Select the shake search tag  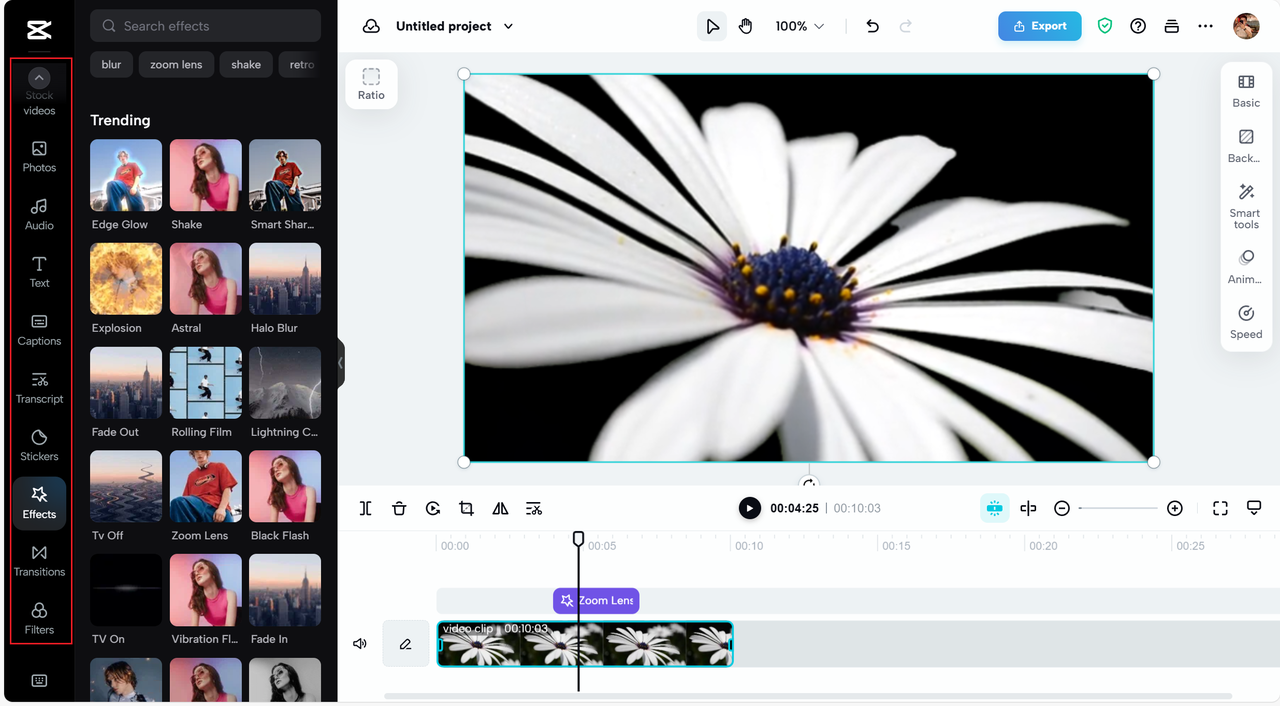(x=246, y=64)
